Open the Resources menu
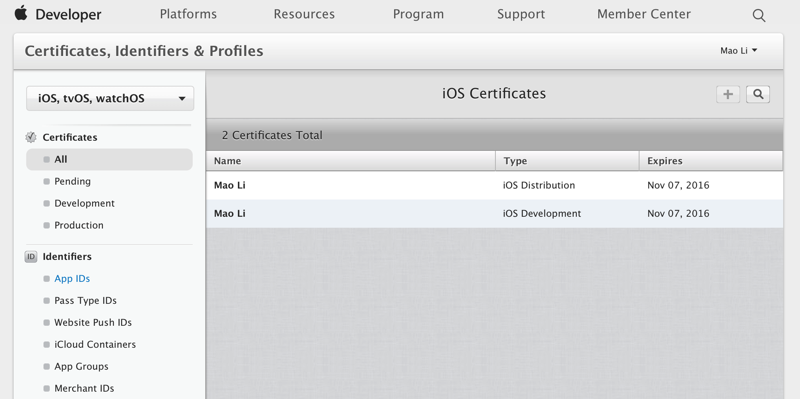 pyautogui.click(x=304, y=14)
